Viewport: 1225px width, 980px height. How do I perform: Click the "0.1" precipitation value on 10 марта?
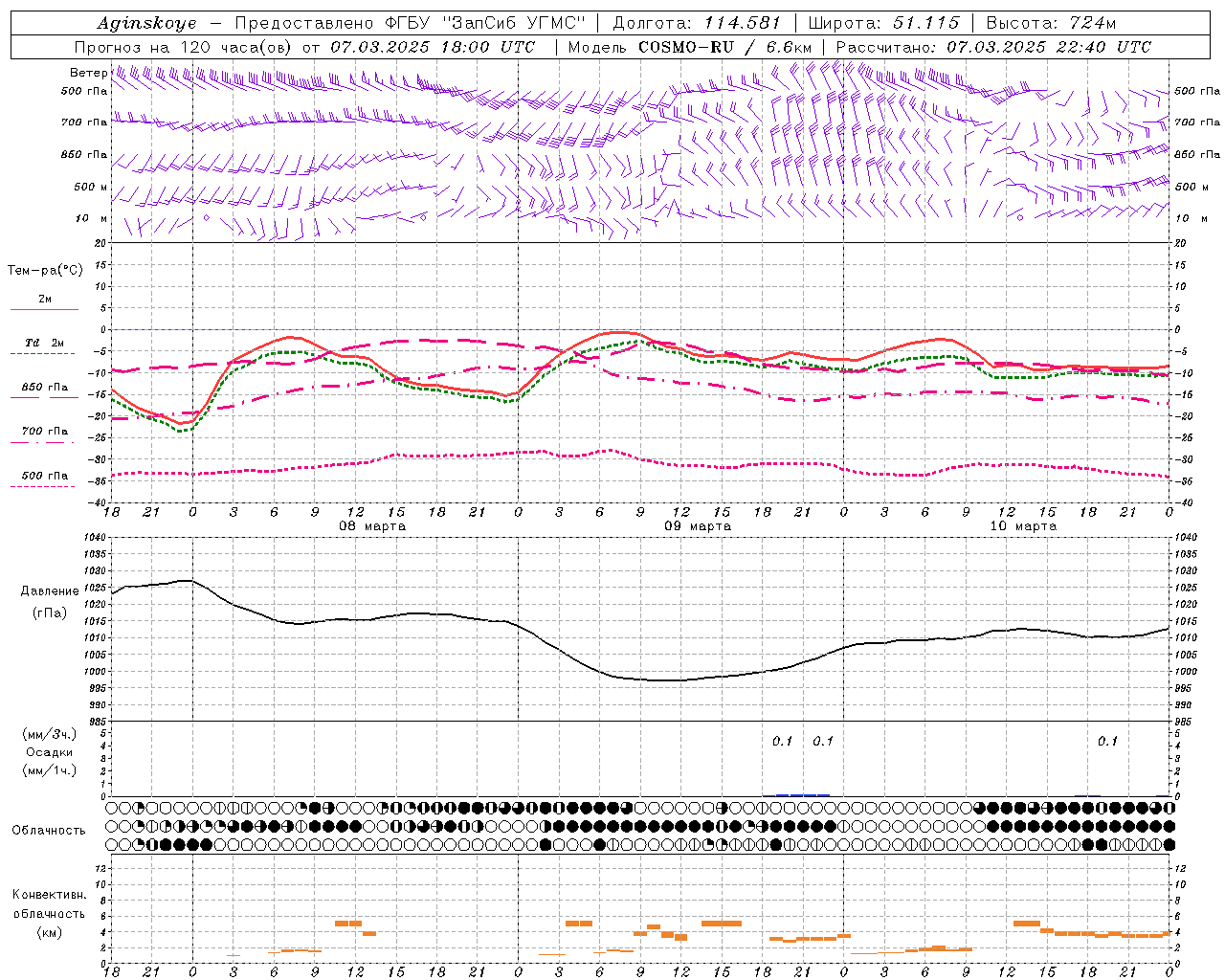point(1107,741)
